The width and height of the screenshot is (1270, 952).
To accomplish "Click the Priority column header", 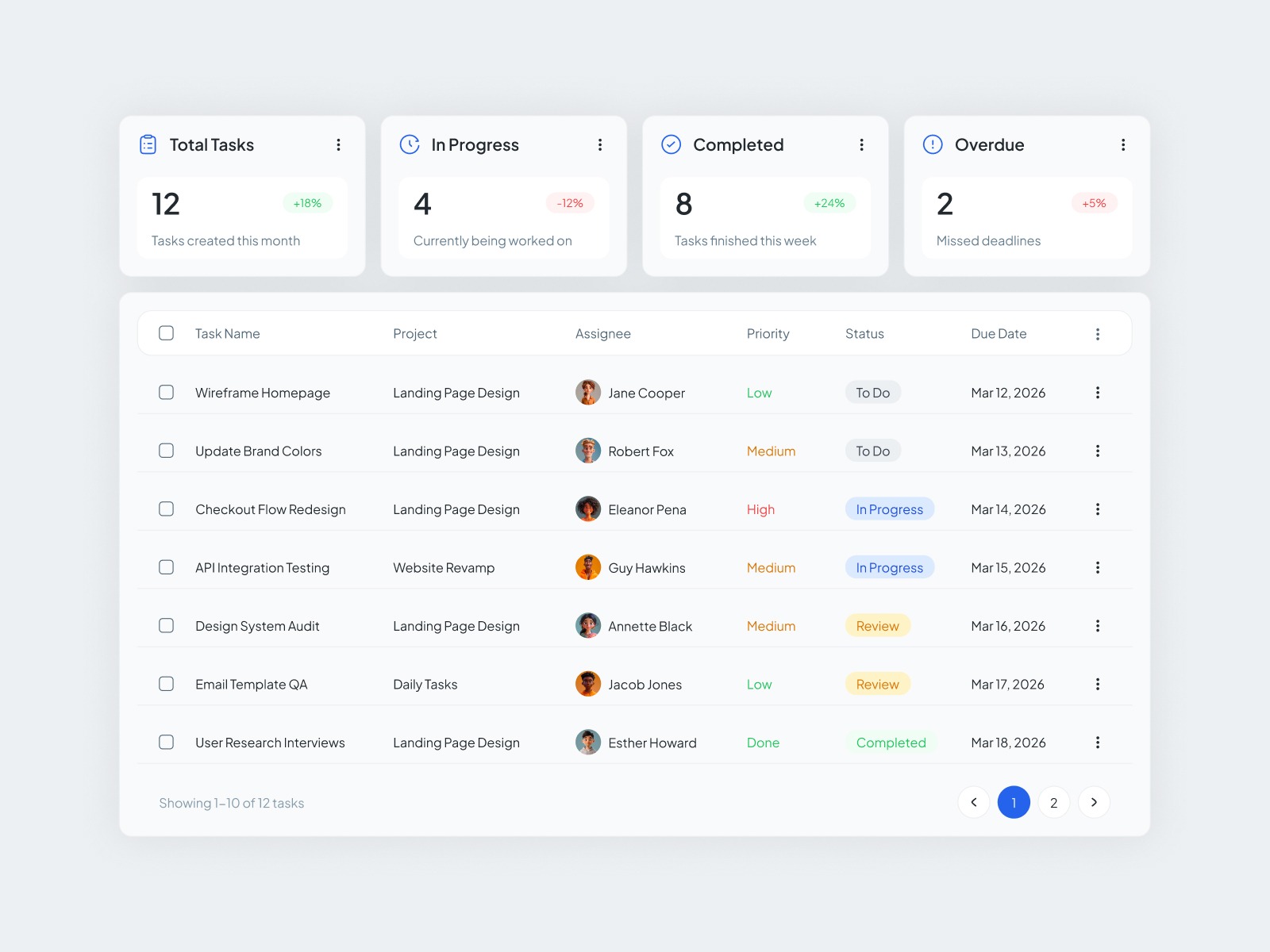I will click(x=768, y=334).
